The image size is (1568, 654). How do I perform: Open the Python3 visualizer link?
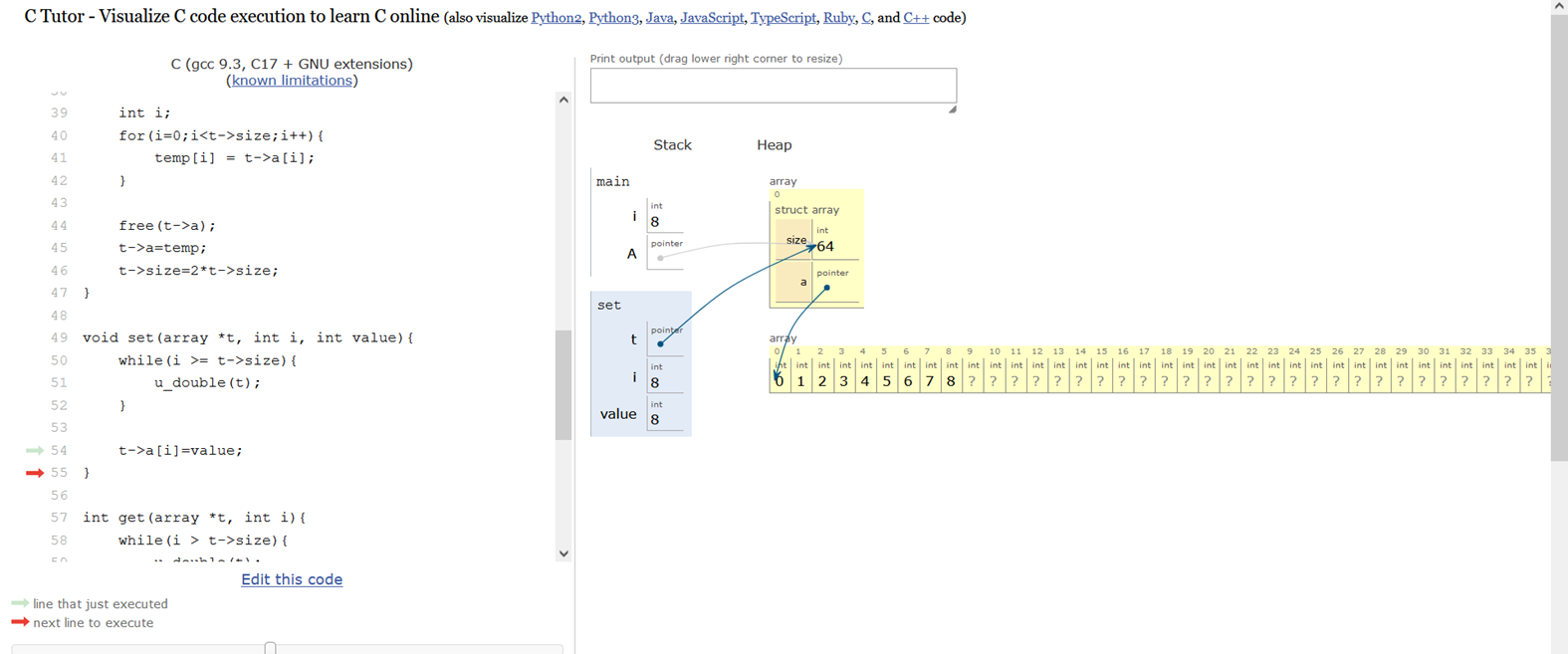612,18
